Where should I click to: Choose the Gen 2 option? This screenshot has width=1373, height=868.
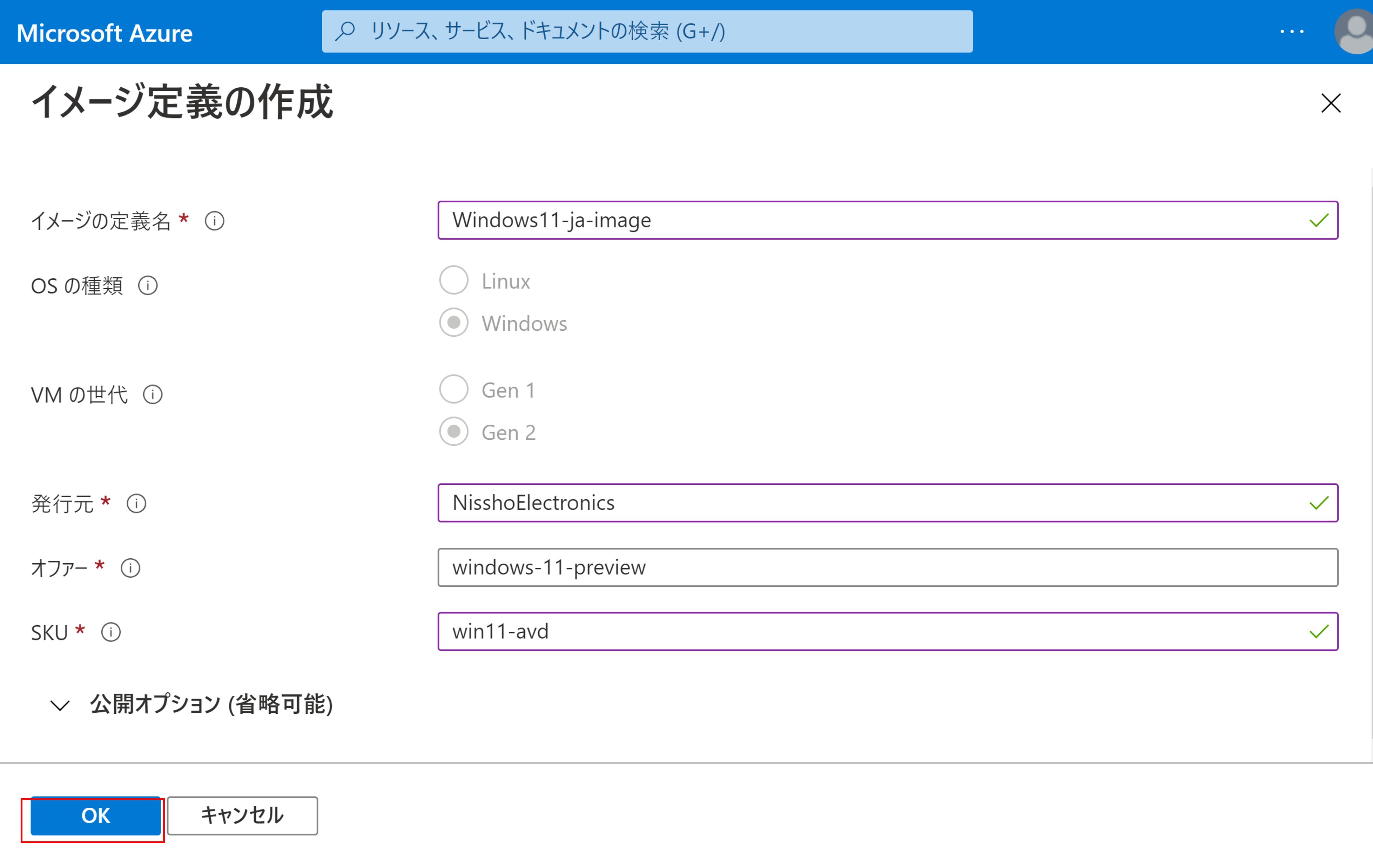point(454,432)
